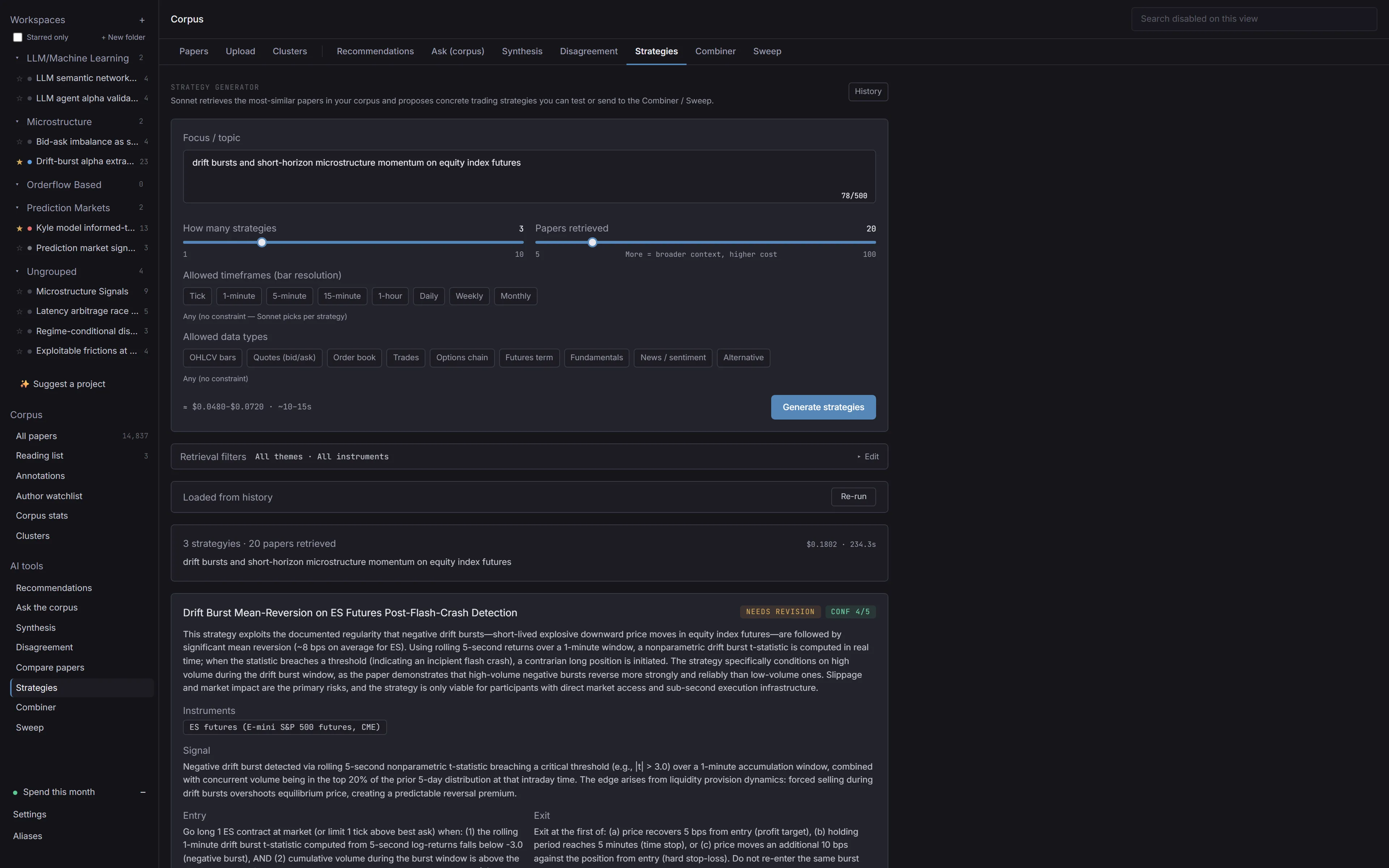Create a new folder in Workspaces
This screenshot has width=1389, height=868.
point(123,37)
